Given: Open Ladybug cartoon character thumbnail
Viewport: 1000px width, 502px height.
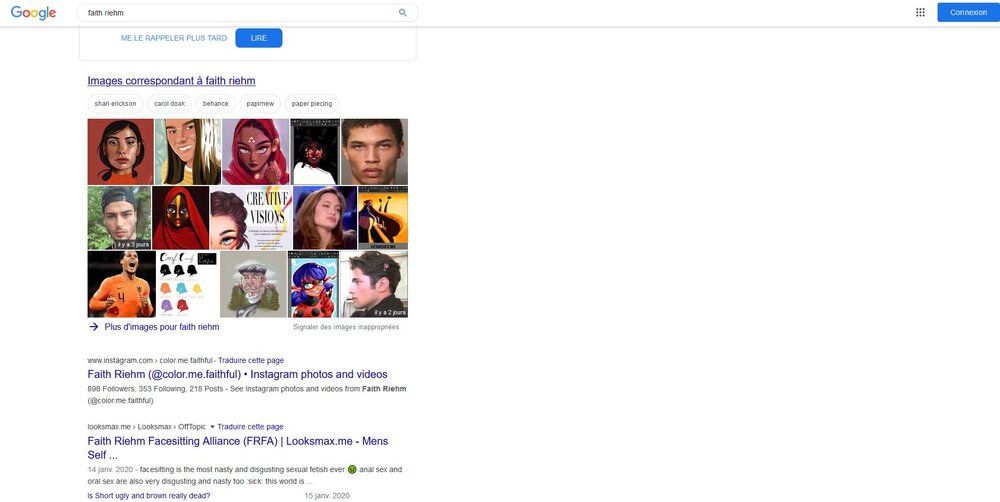Looking at the screenshot, I should (x=313, y=284).
